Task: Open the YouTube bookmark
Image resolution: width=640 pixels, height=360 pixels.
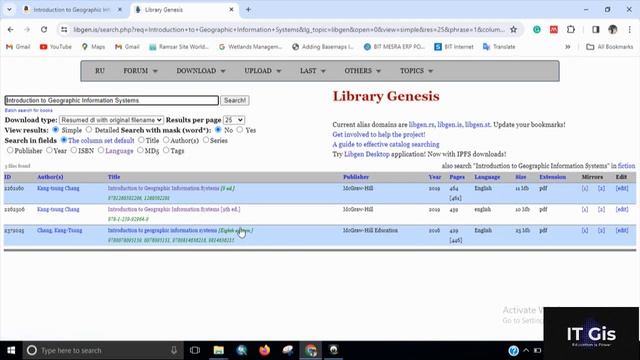Action: click(56, 47)
